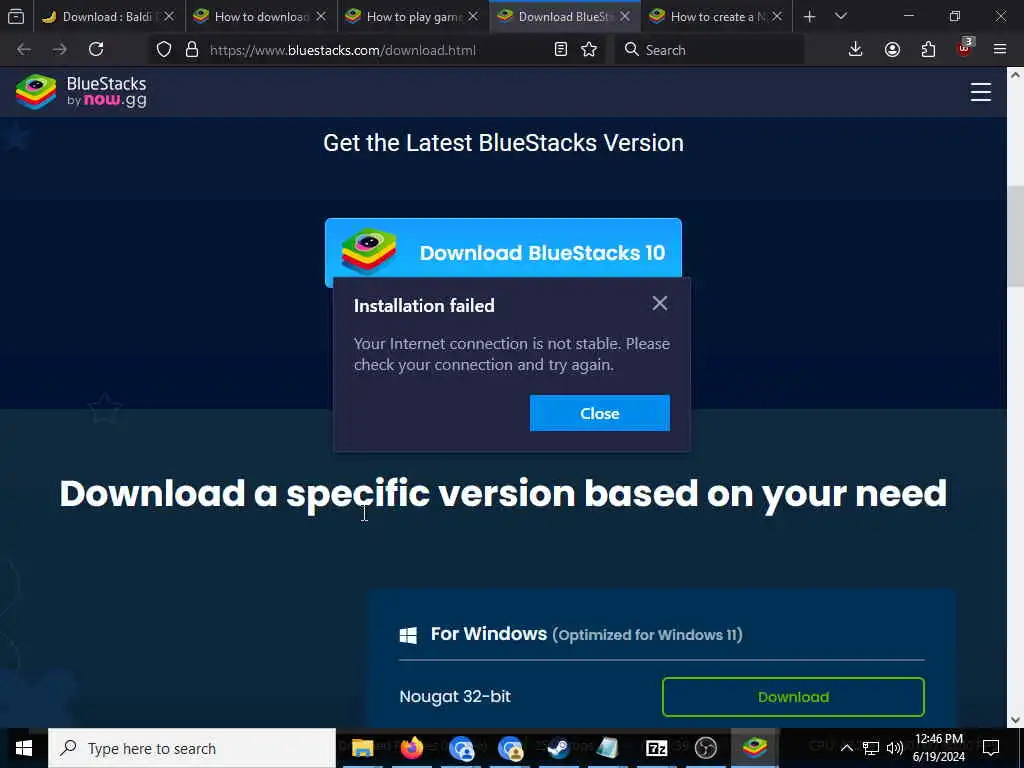Open the BlueStacks hamburger menu
Screen dimensions: 1024x768
coord(980,92)
